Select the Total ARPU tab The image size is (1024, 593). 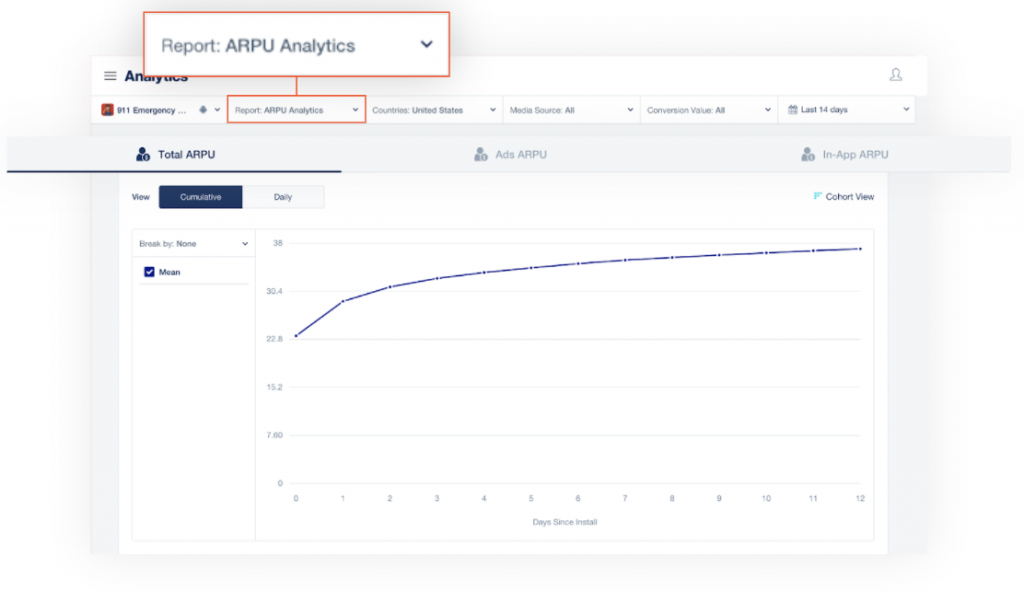click(x=176, y=155)
